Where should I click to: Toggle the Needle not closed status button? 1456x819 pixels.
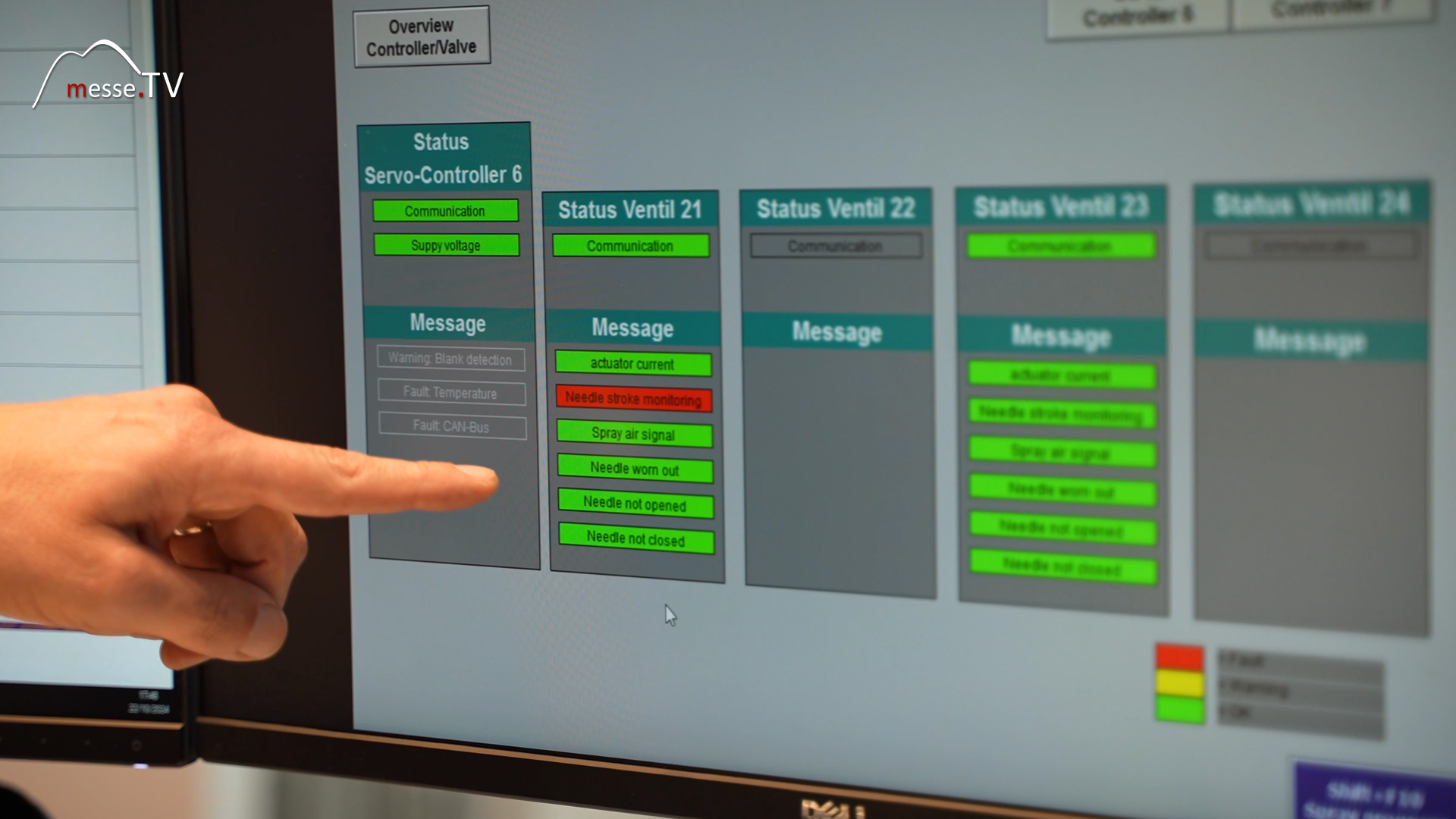pos(634,539)
